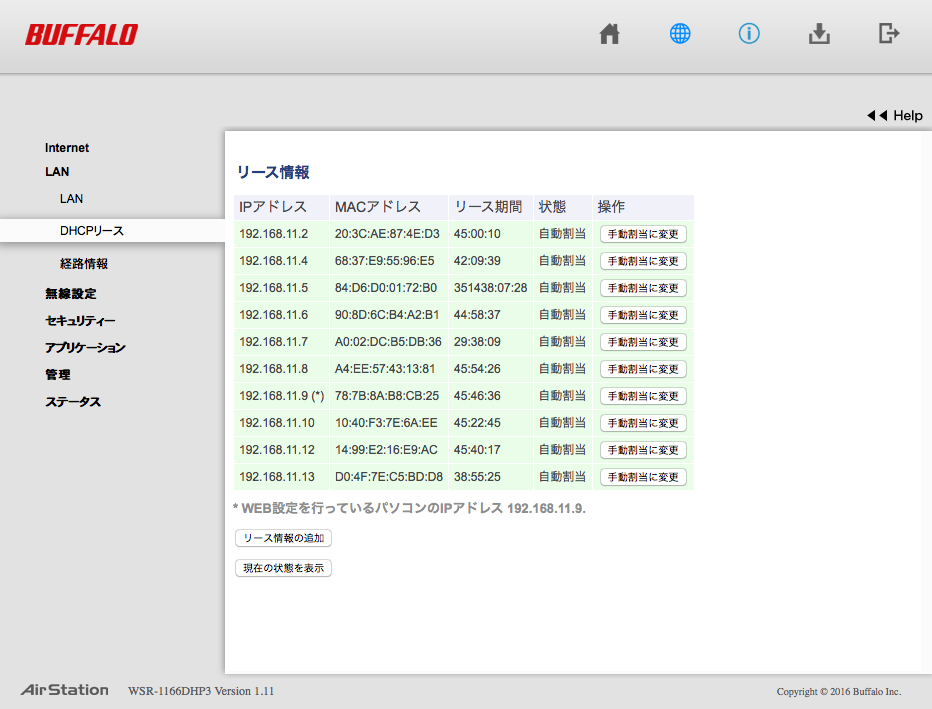Screen dimensions: 932x709
Task: Select the 経路情報 menu item
Action: (84, 263)
